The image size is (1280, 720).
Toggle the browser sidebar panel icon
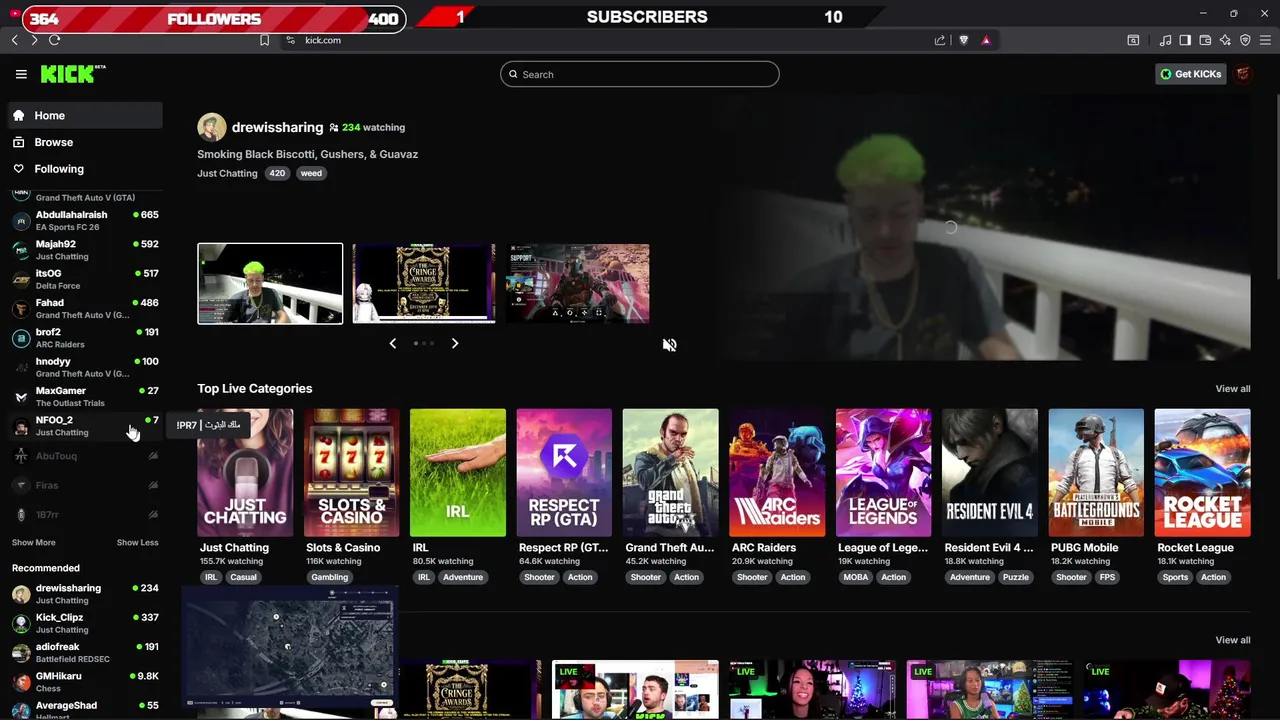pyautogui.click(x=1185, y=40)
